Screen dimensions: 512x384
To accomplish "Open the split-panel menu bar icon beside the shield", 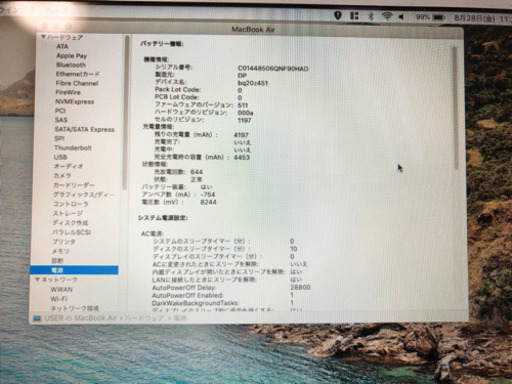I will pyautogui.click(x=354, y=16).
